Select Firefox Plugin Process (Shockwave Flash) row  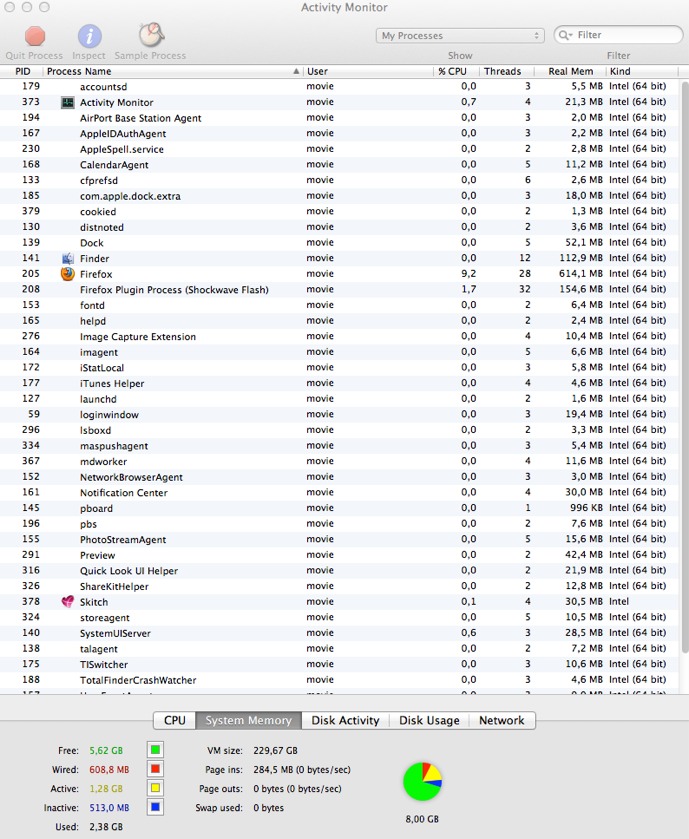pyautogui.click(x=340, y=289)
